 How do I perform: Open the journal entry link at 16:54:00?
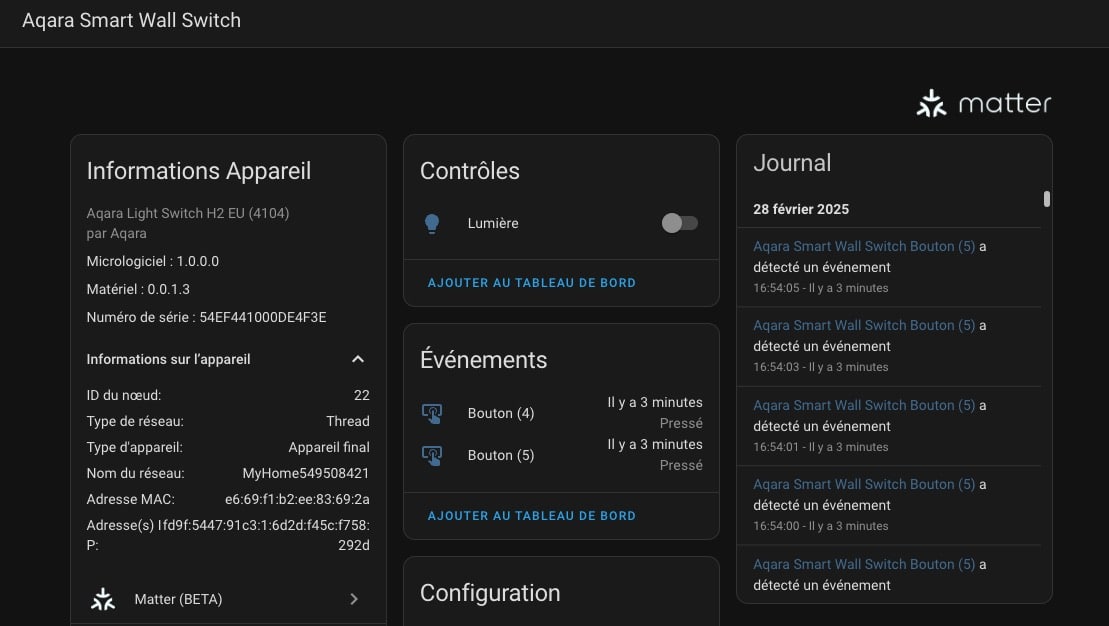click(864, 485)
